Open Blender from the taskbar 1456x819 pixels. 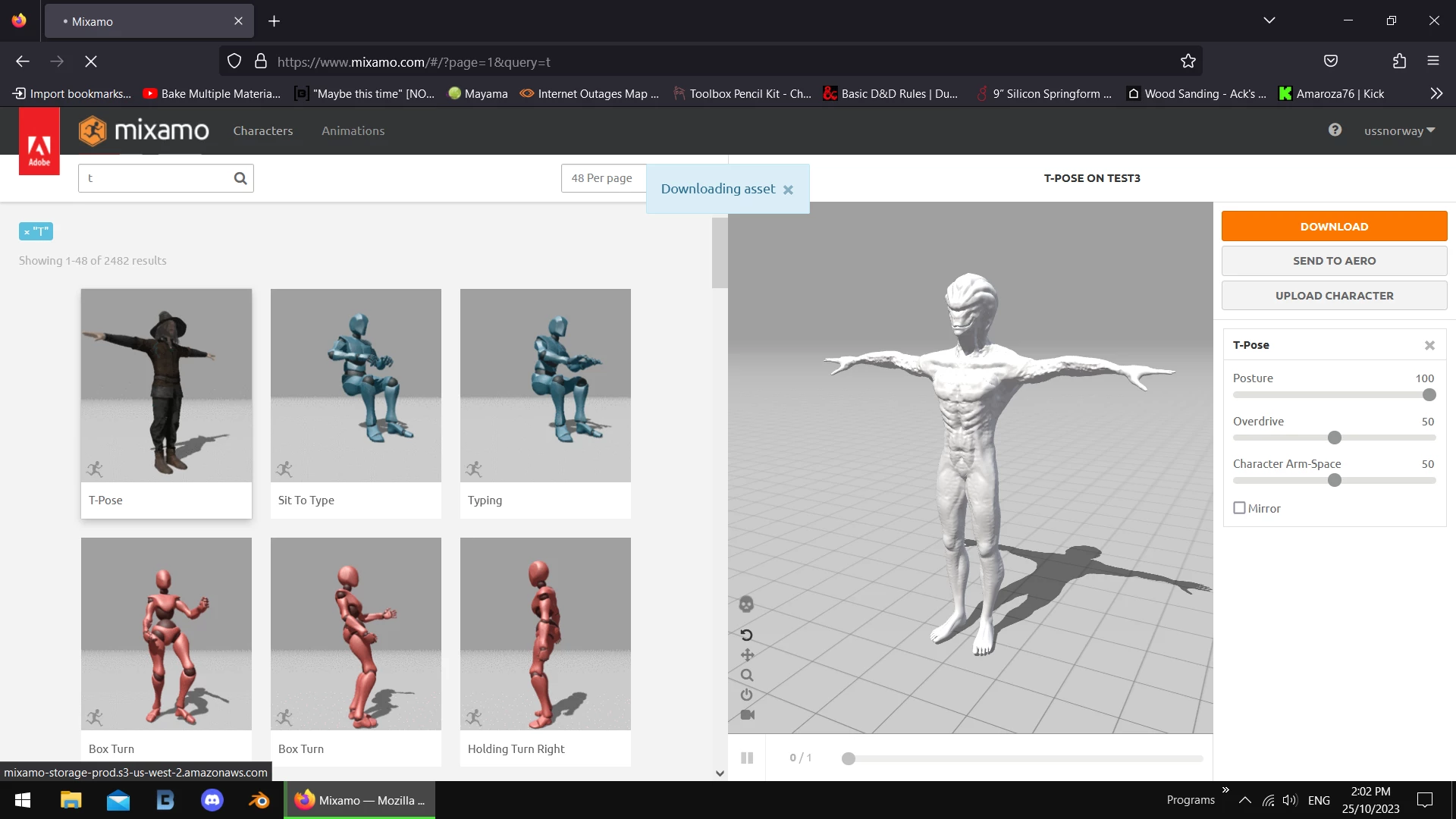point(259,800)
